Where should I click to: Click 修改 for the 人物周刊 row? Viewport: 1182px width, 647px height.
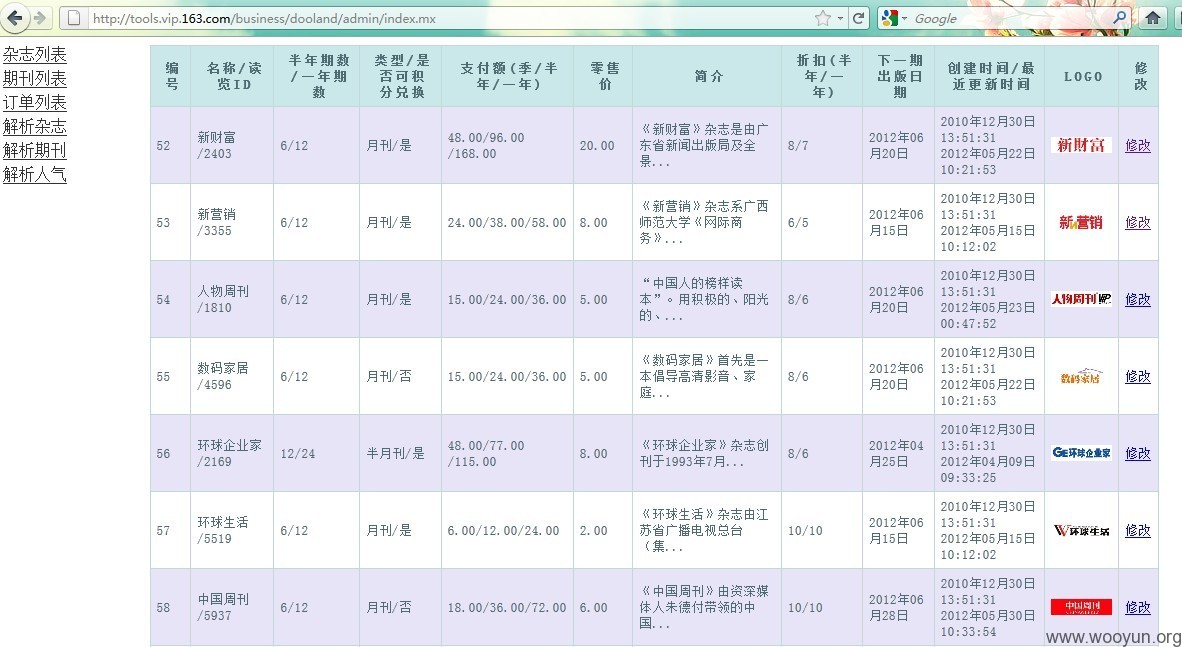pos(1138,299)
